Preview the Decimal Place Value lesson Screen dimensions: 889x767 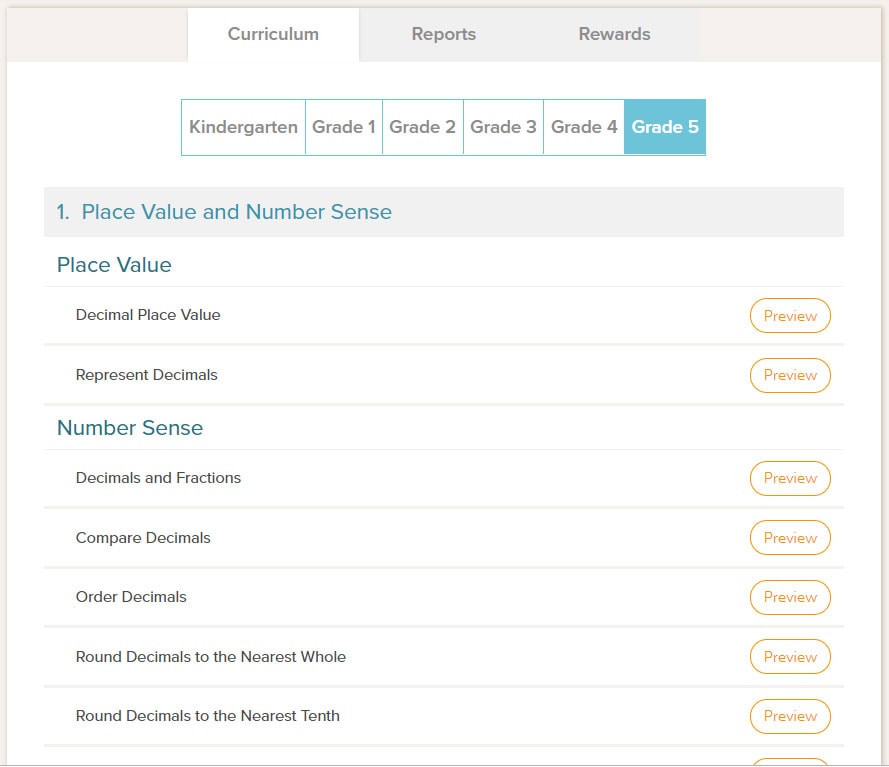click(790, 315)
